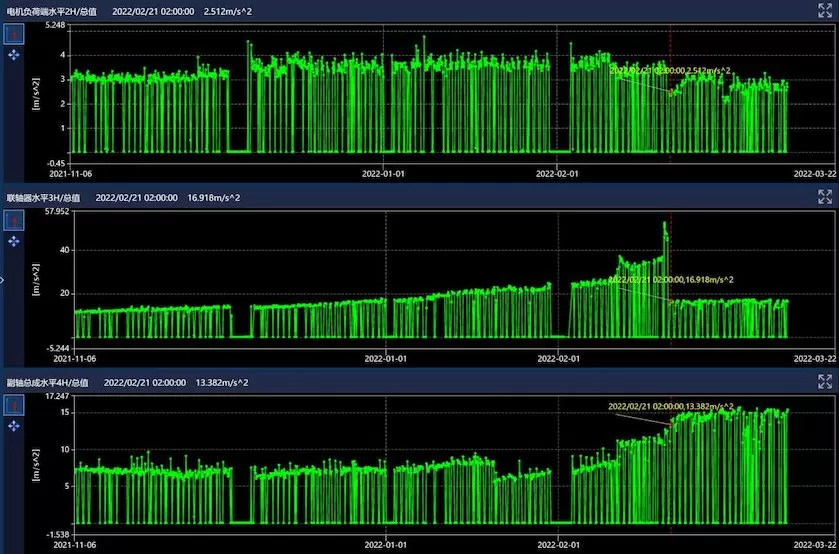Viewport: 839px width, 554px height.
Task: Click the 2.512m/s^2 data point marker
Action: 670,92
